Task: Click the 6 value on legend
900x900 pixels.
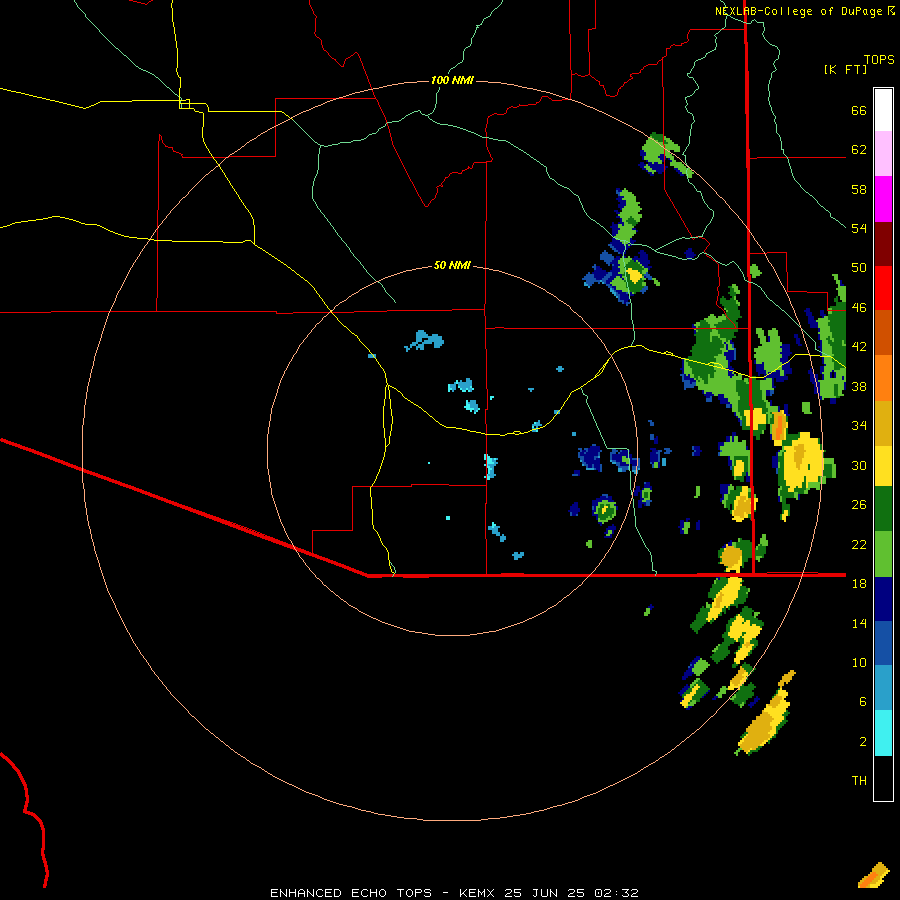Action: [863, 702]
